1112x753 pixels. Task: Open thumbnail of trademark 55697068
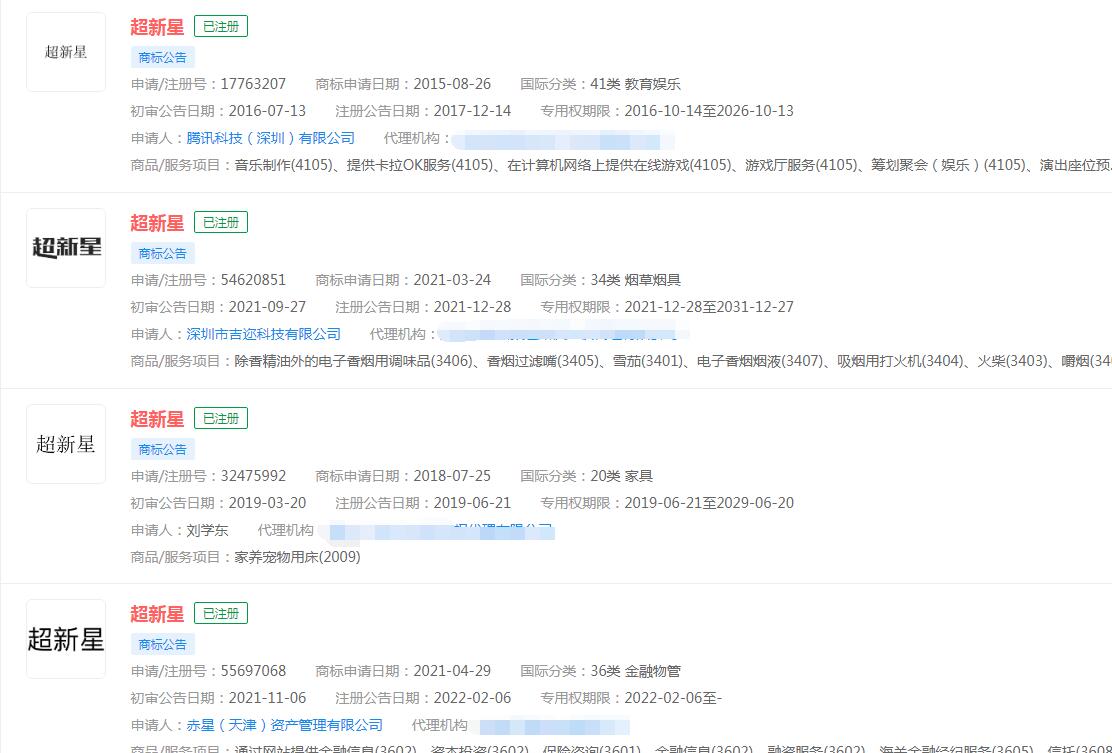coord(66,639)
